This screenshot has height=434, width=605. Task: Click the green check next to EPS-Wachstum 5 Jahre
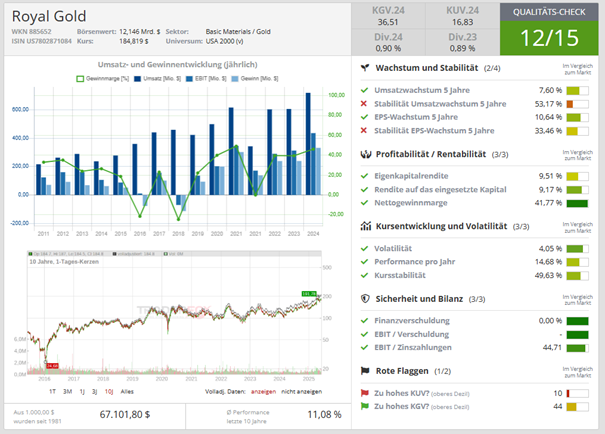pyautogui.click(x=364, y=117)
